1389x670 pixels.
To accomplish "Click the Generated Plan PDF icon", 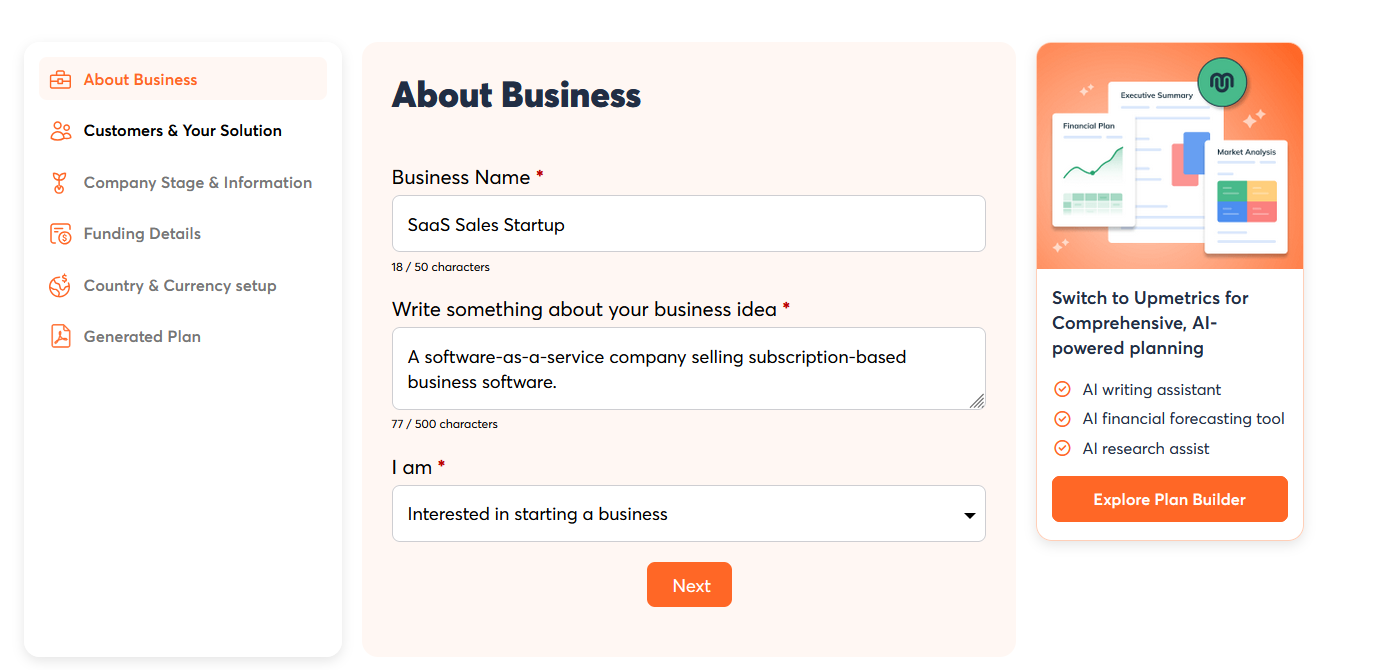I will click(x=60, y=337).
